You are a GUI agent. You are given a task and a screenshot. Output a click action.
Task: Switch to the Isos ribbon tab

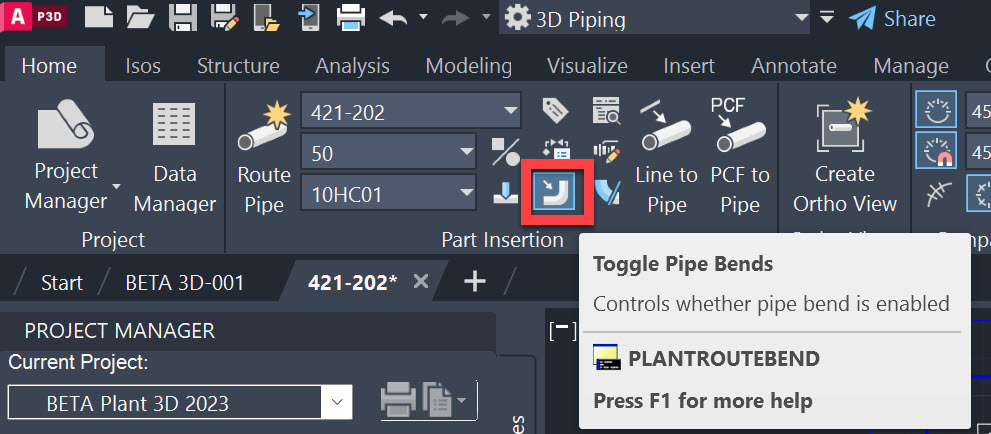(x=143, y=66)
